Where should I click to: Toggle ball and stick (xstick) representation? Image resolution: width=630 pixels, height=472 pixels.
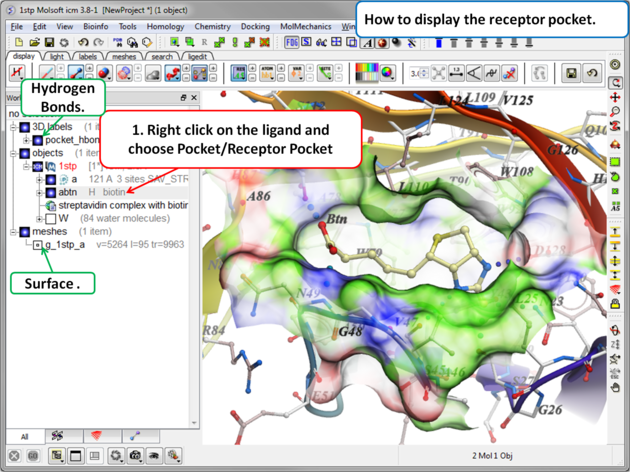(x=76, y=74)
